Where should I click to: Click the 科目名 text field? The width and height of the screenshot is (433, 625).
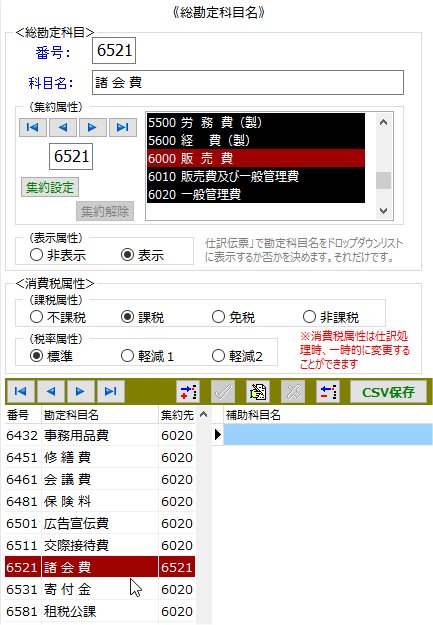point(248,83)
